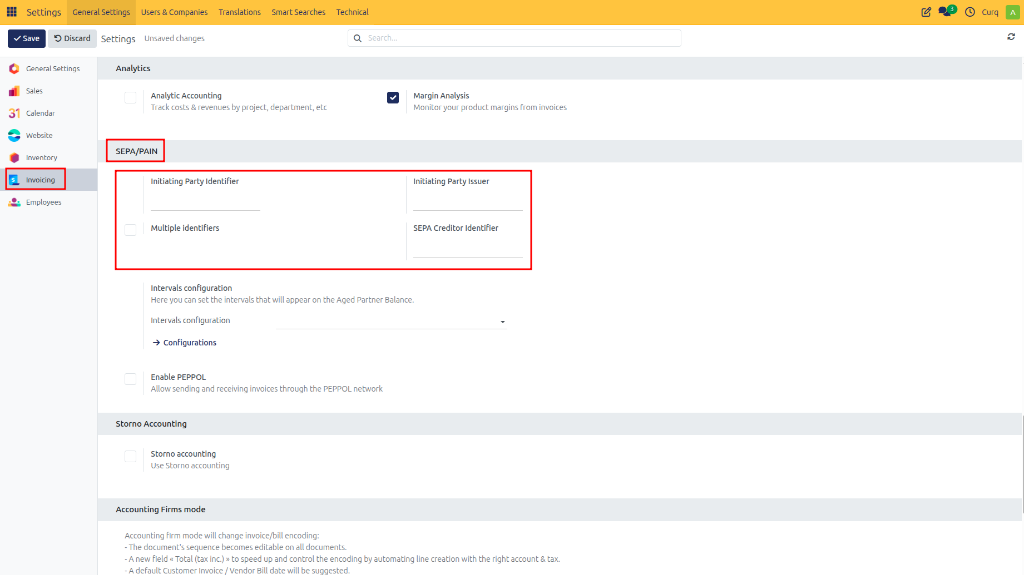Screen dimensions: 1024x575
Task: Select Website in the settings sidebar
Action: (x=39, y=135)
